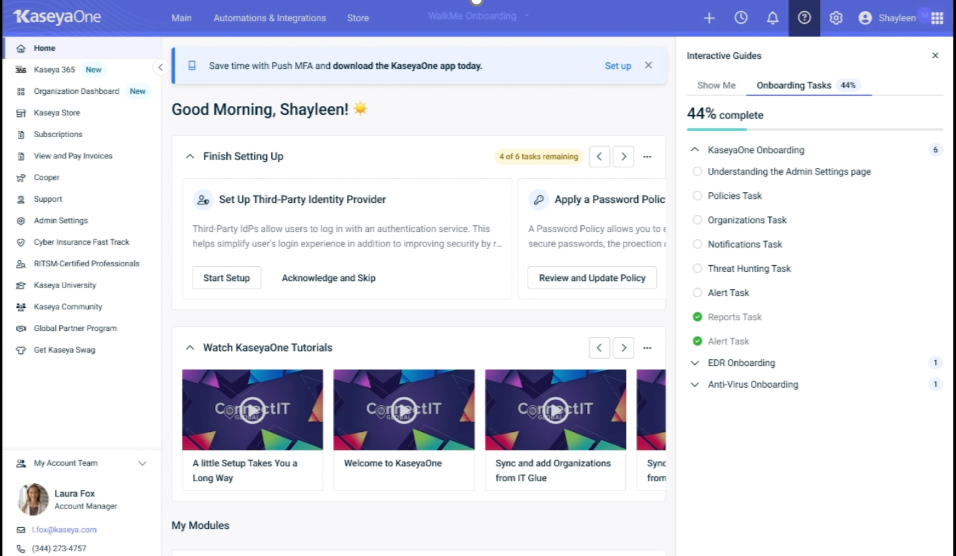Open the recent history clock icon
Image resolution: width=956 pixels, height=556 pixels.
[x=741, y=18]
